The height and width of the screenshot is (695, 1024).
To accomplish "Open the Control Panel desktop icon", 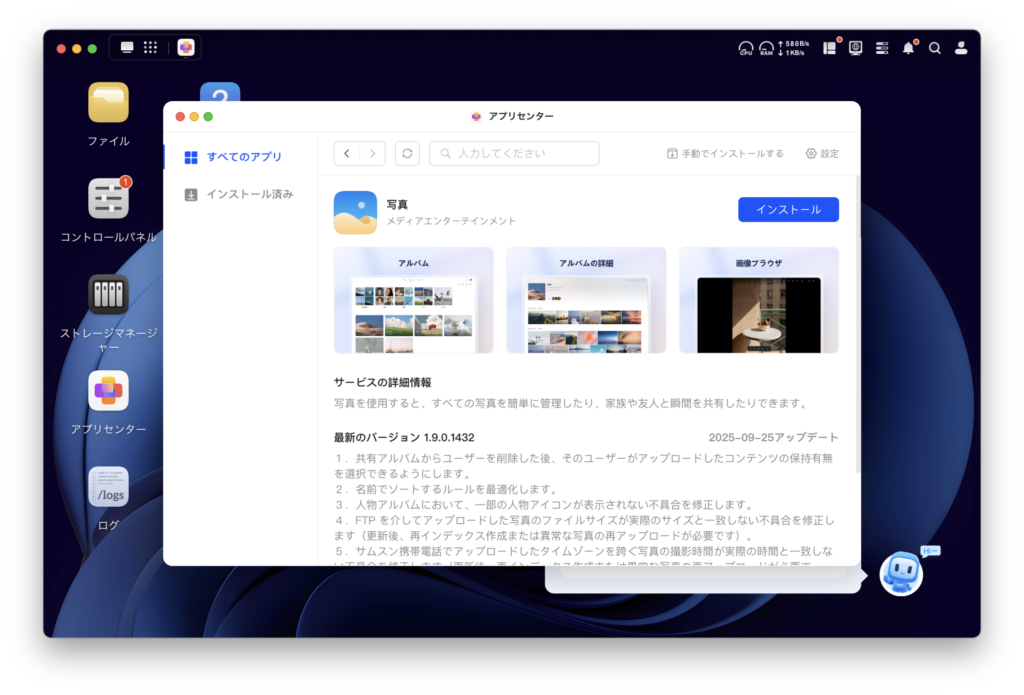I will click(x=108, y=198).
